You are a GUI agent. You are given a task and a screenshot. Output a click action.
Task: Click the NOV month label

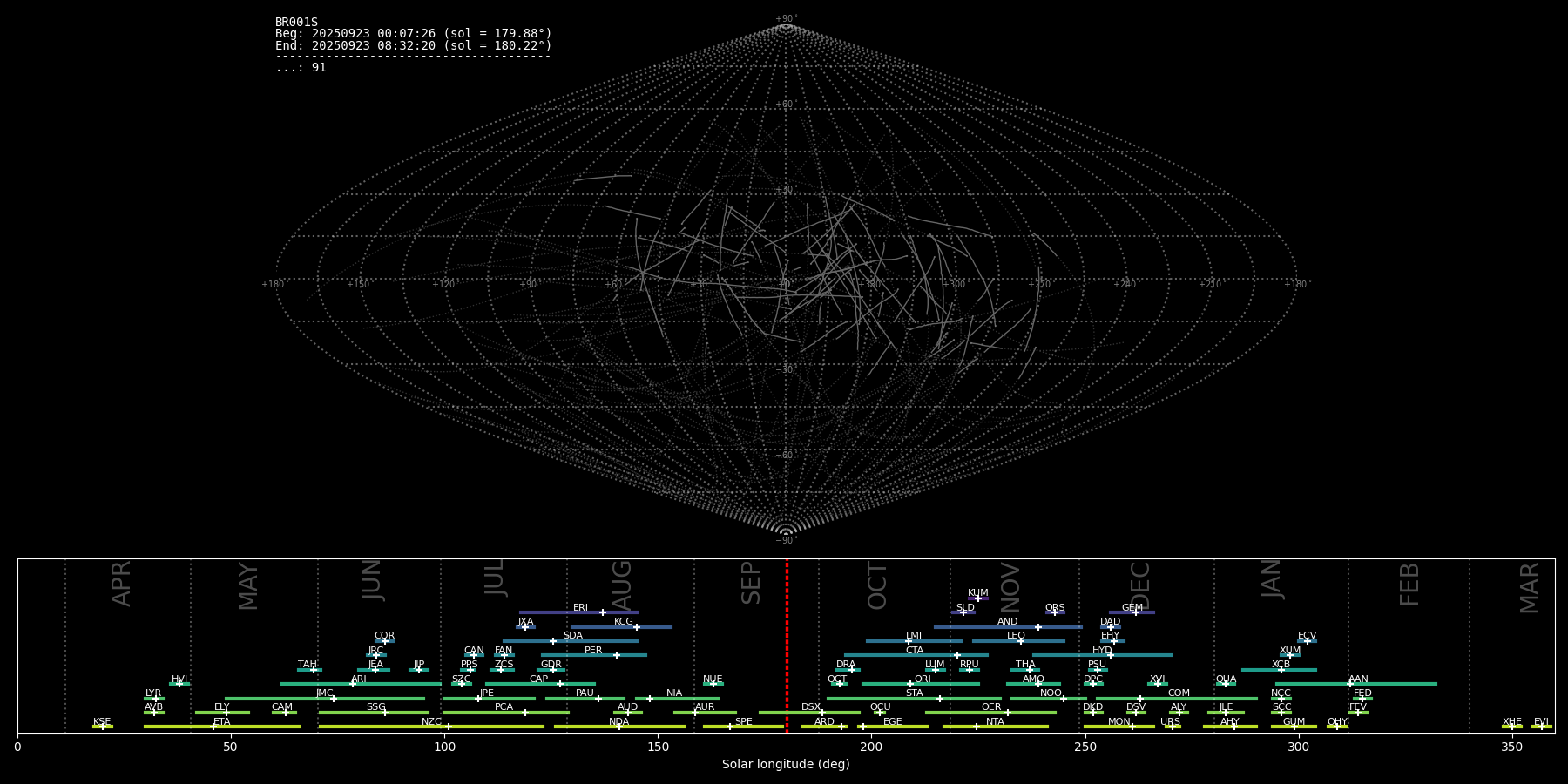[x=1010, y=586]
